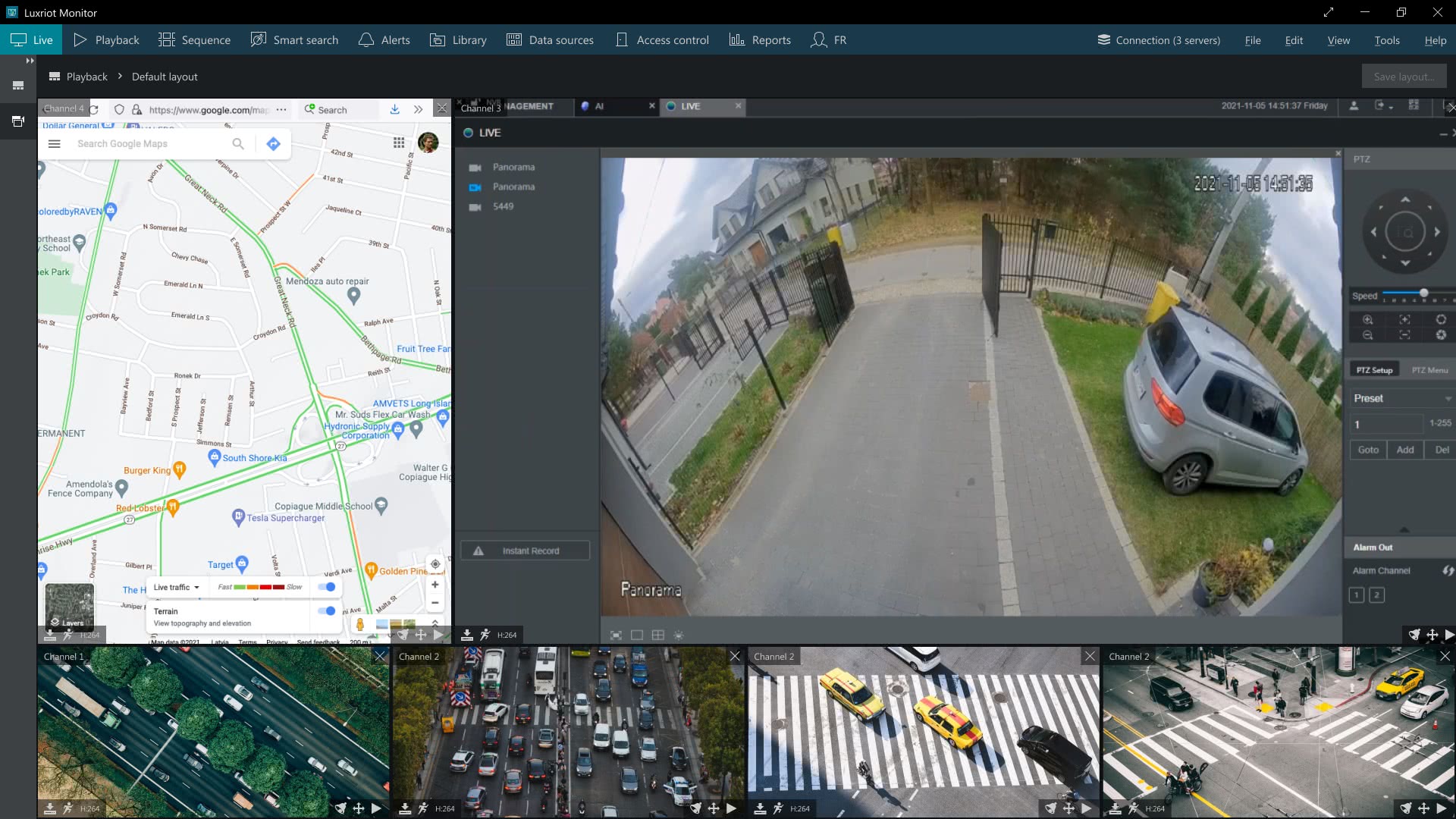The image size is (1456, 819).
Task: Click PTZ left arrow
Action: [x=1373, y=232]
